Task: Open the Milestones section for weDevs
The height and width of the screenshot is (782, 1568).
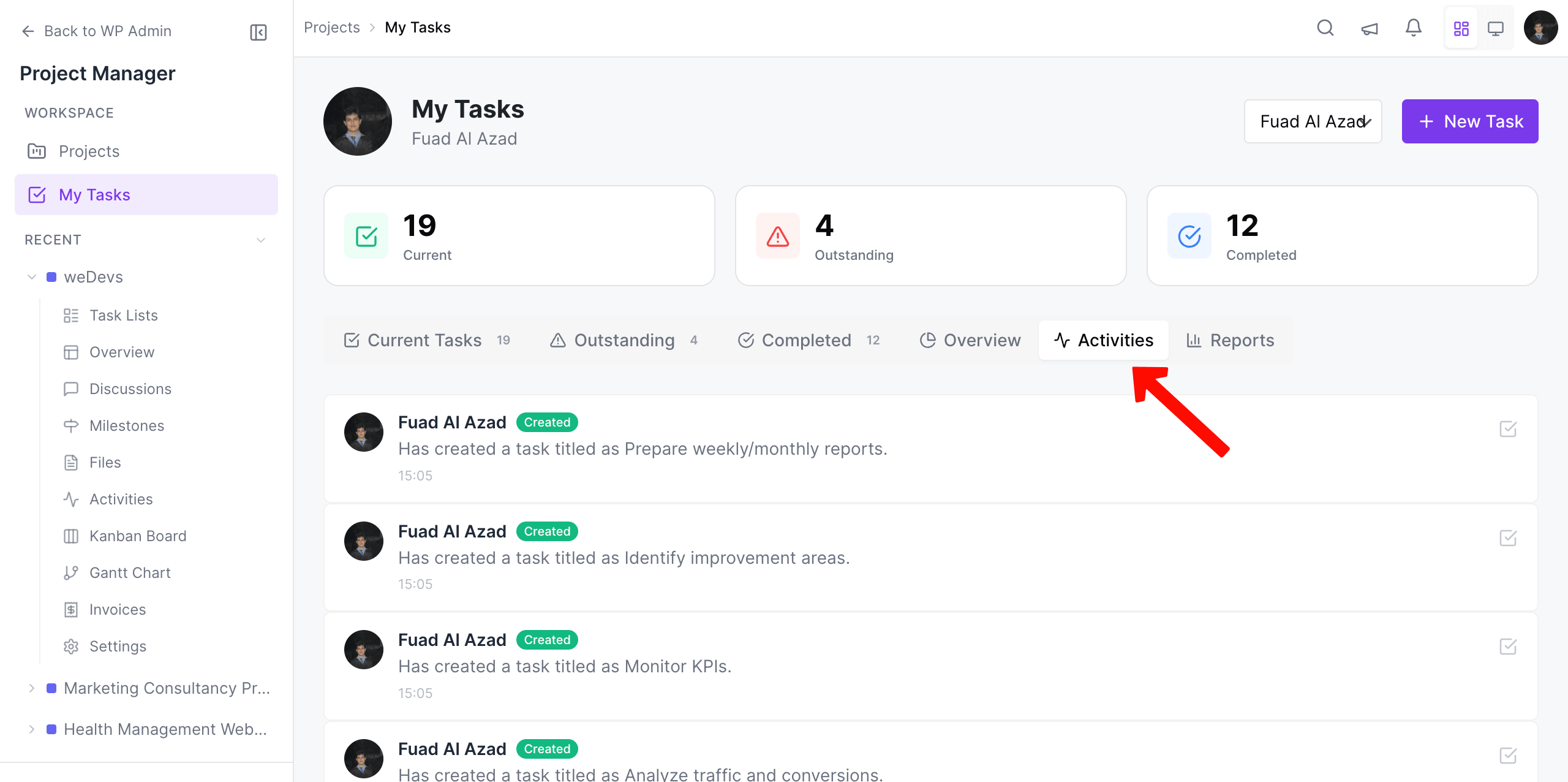Action: 126,425
